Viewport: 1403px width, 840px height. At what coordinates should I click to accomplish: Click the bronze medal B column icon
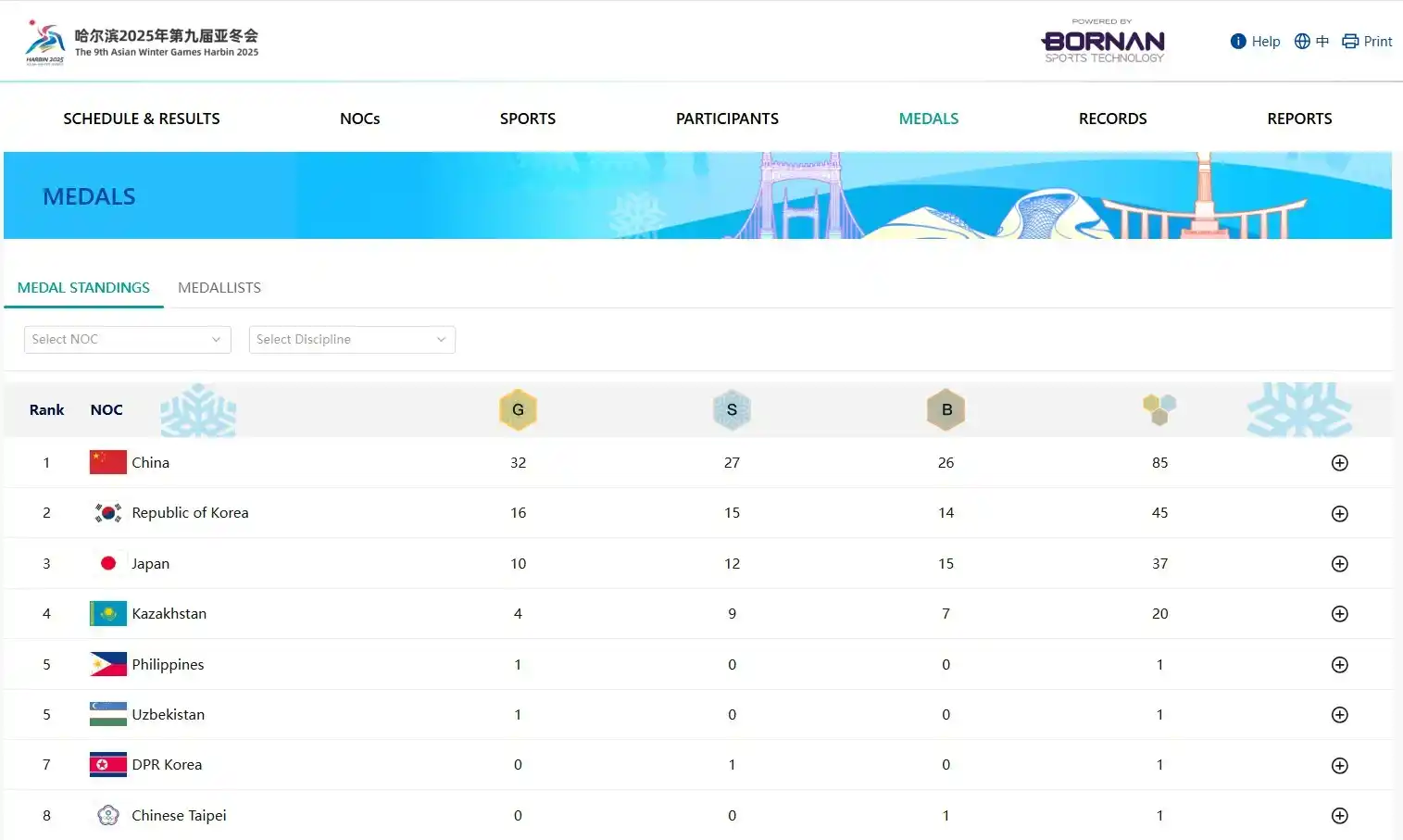click(x=946, y=409)
